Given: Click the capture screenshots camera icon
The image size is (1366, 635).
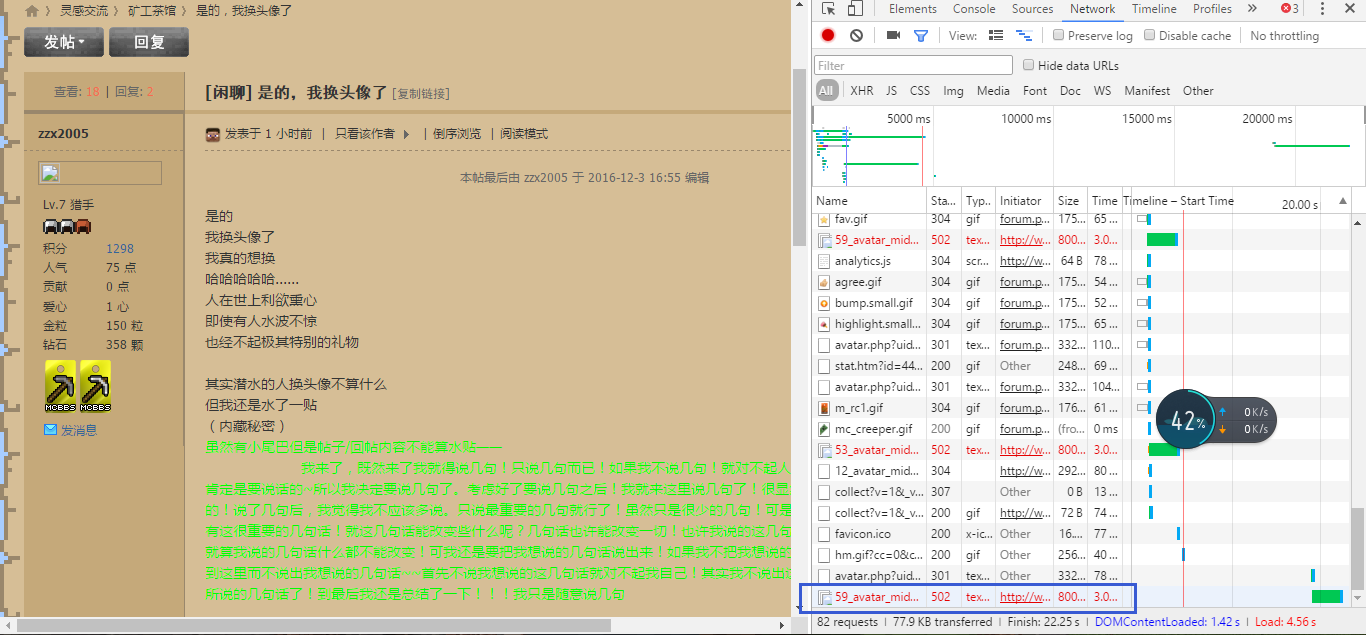Looking at the screenshot, I should [893, 36].
